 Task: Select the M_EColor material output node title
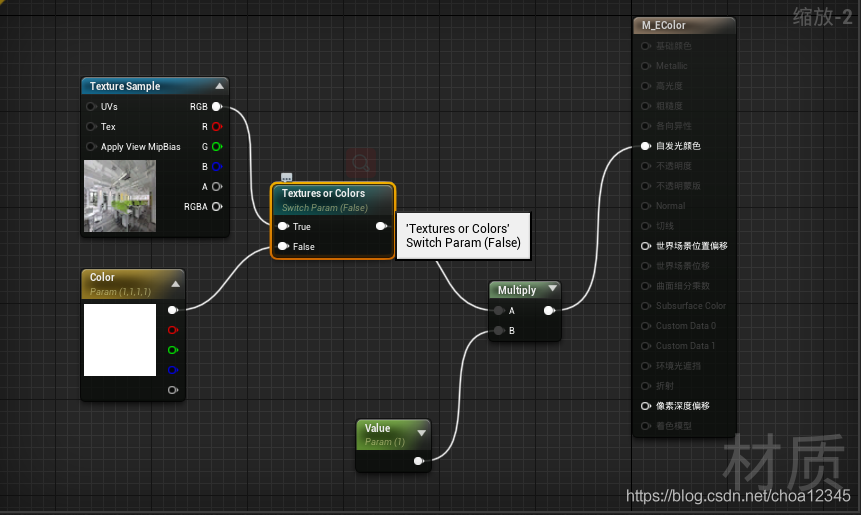pos(664,25)
